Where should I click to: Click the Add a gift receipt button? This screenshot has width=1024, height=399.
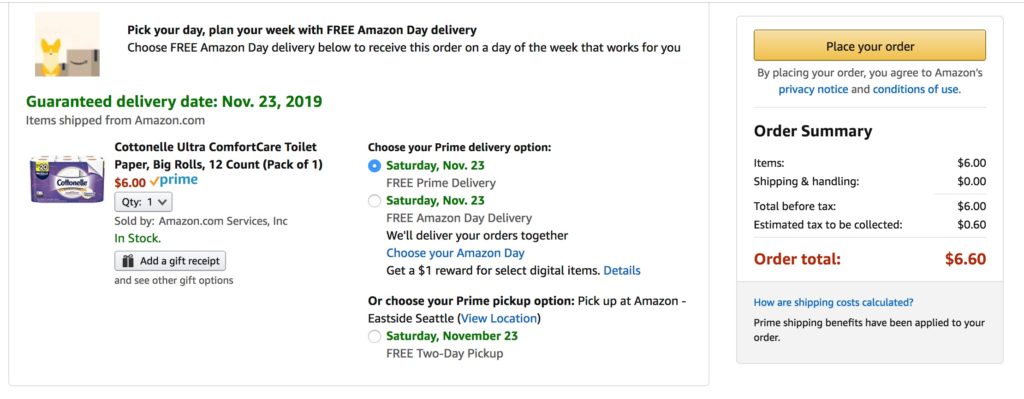pyautogui.click(x=170, y=261)
